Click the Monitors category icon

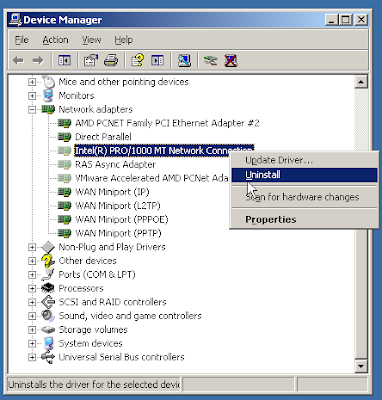pos(48,96)
